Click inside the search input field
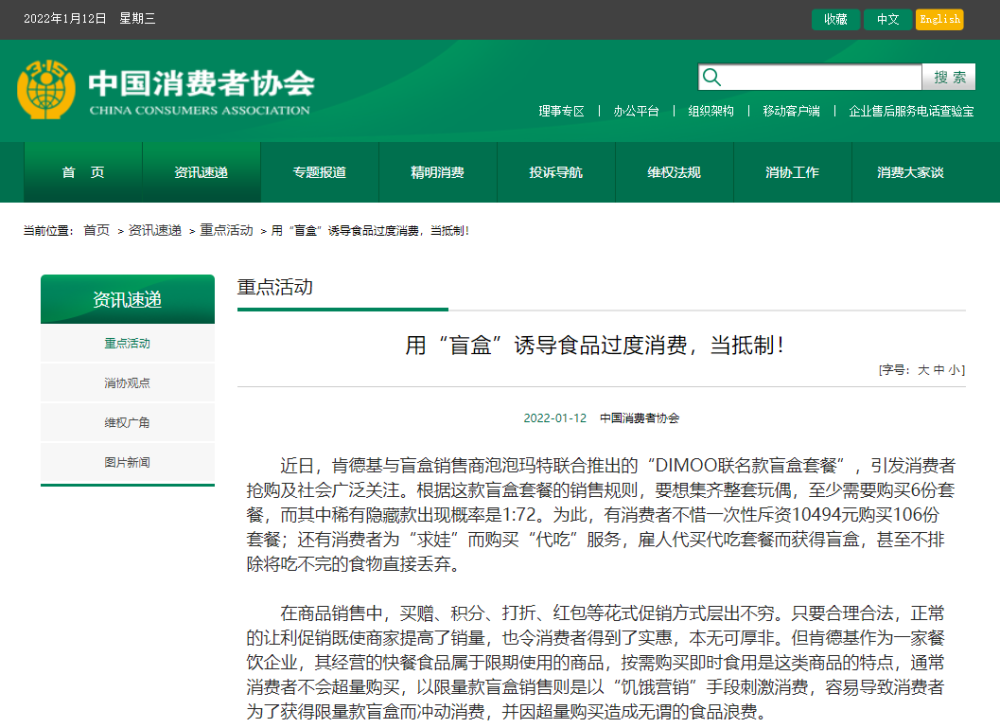 click(x=820, y=76)
